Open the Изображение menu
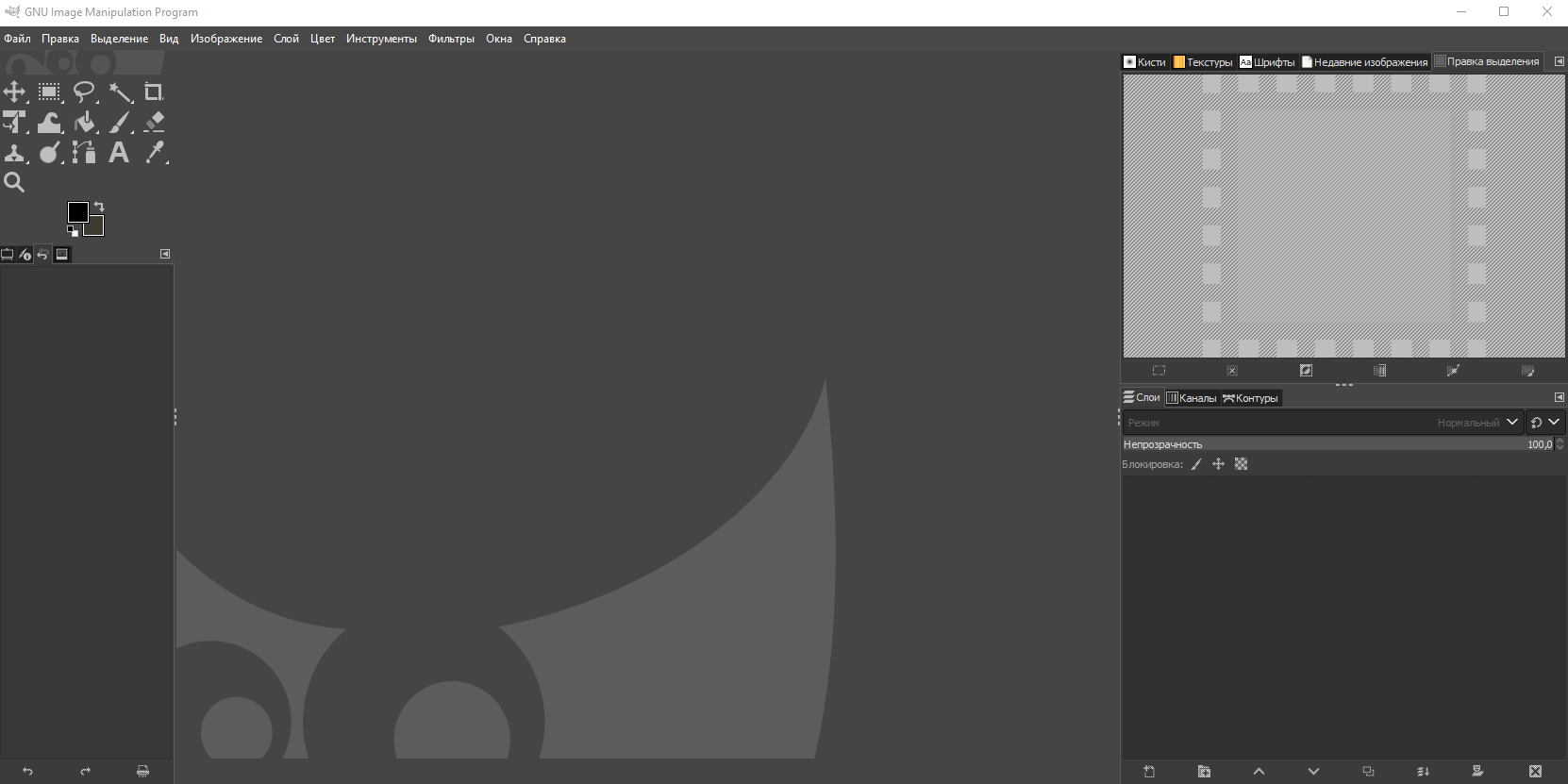 pos(226,39)
